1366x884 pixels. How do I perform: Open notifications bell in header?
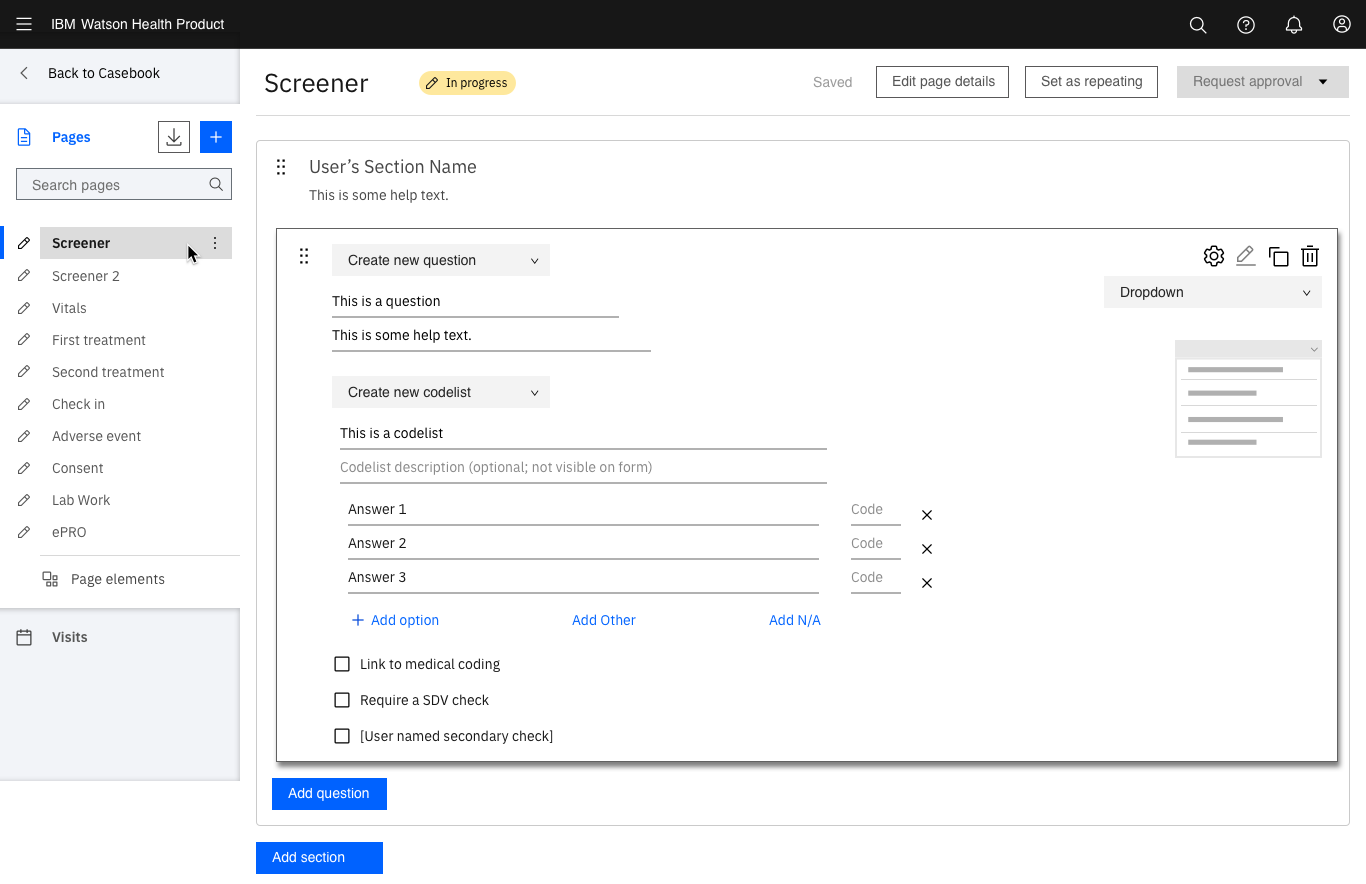pos(1294,25)
